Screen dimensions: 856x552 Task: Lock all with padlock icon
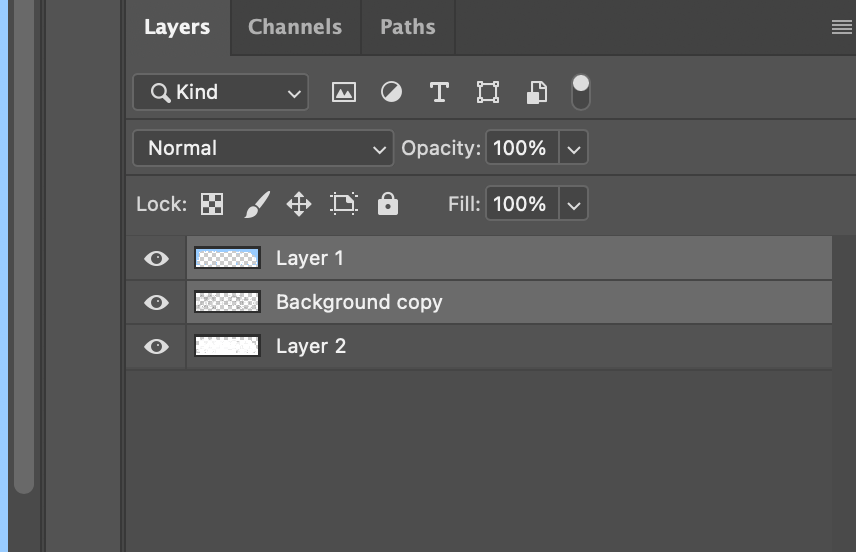[388, 204]
